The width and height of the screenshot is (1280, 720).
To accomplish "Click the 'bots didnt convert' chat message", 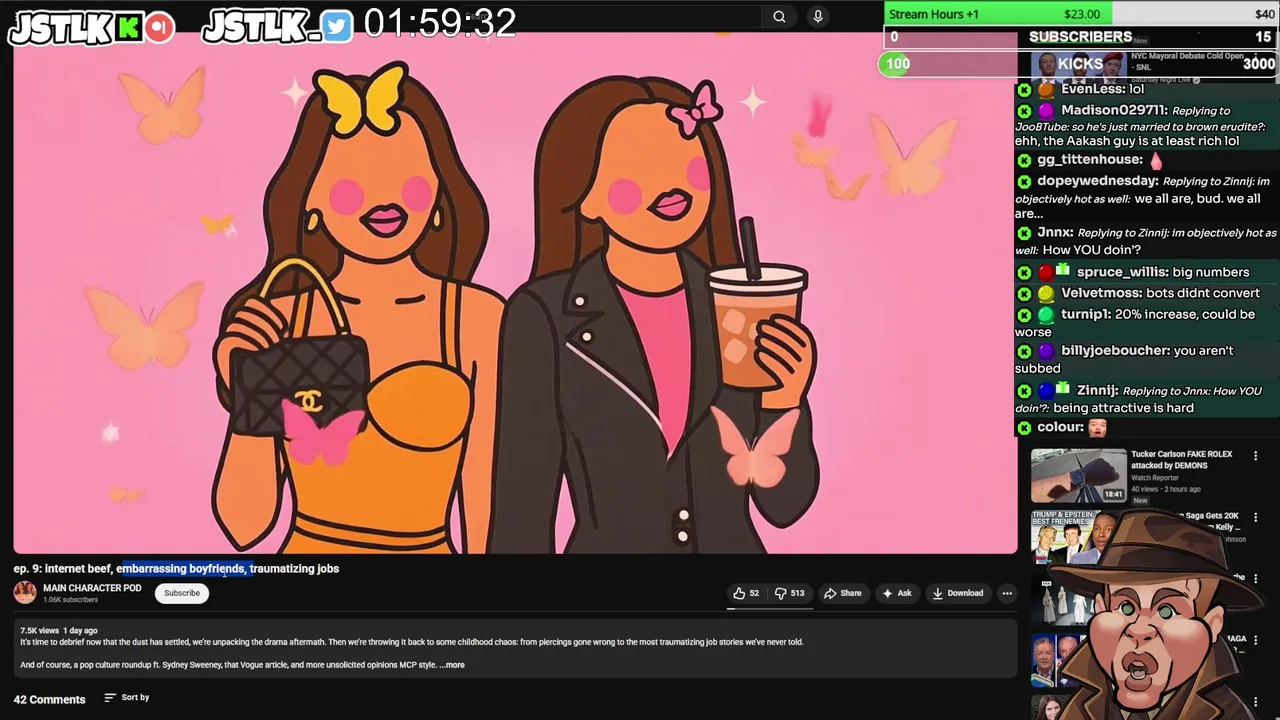I will coord(1203,293).
